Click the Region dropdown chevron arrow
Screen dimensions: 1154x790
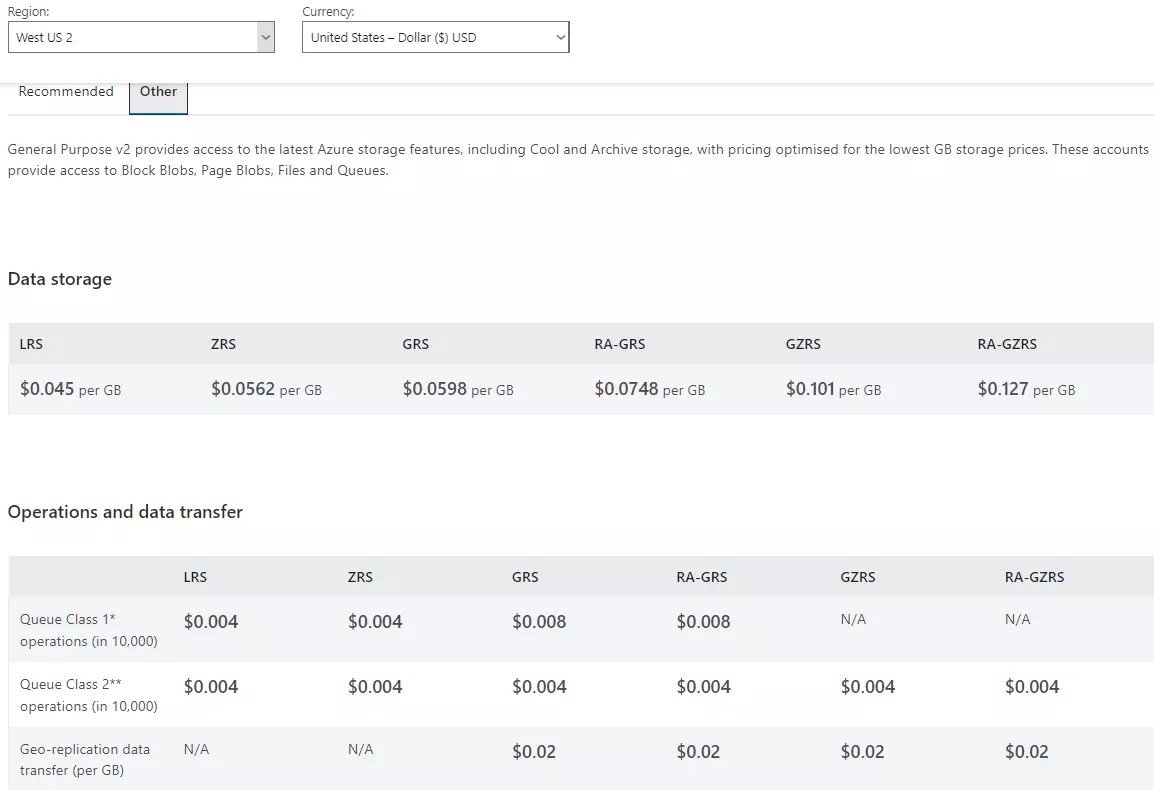click(x=266, y=36)
